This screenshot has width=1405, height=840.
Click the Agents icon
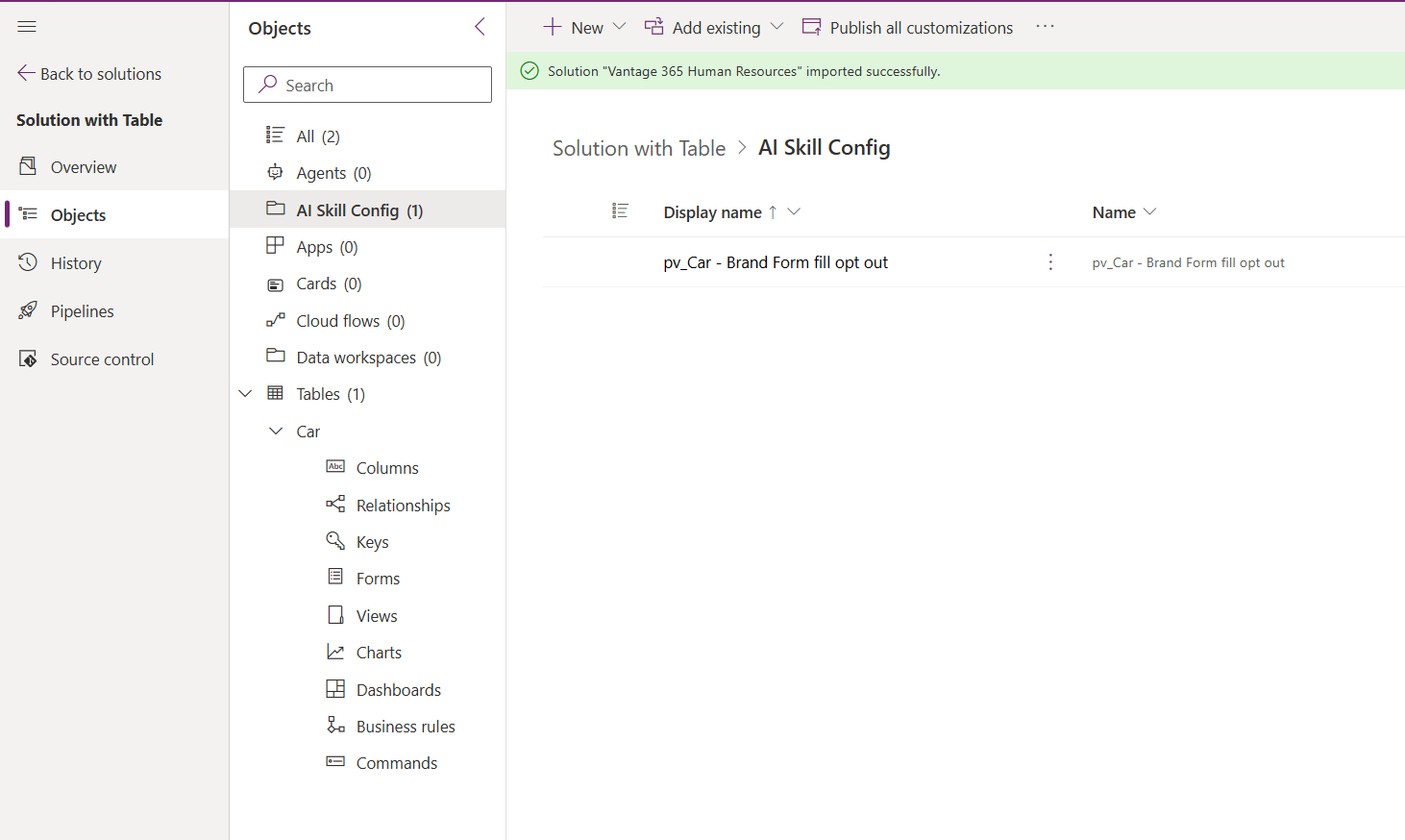pos(275,172)
